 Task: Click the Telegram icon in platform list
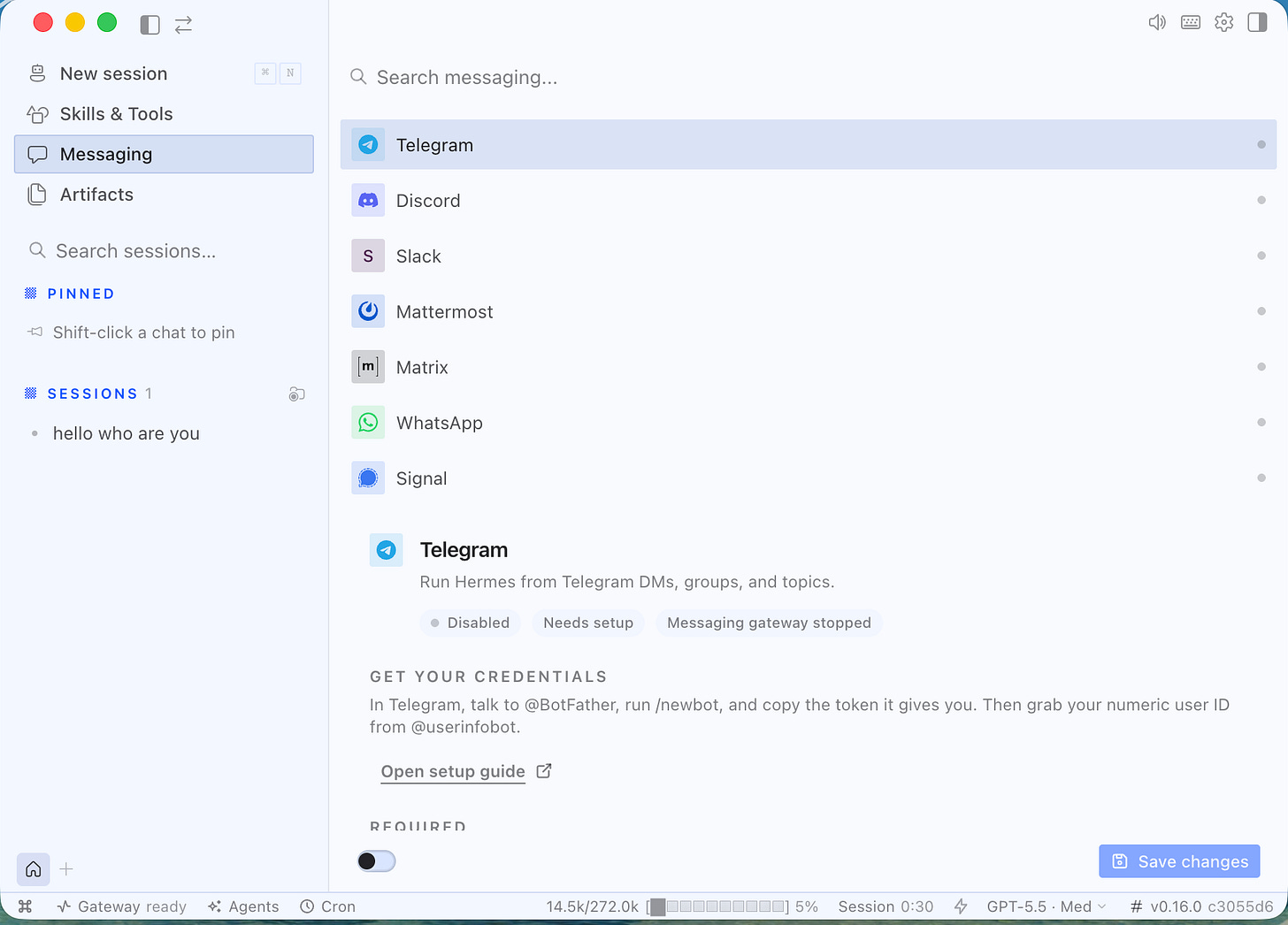point(368,144)
